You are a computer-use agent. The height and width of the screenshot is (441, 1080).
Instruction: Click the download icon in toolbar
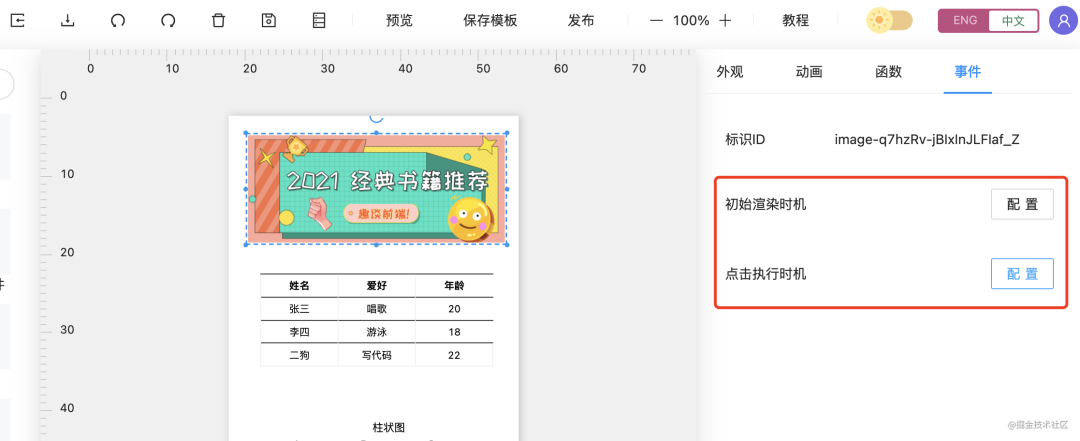tap(68, 20)
